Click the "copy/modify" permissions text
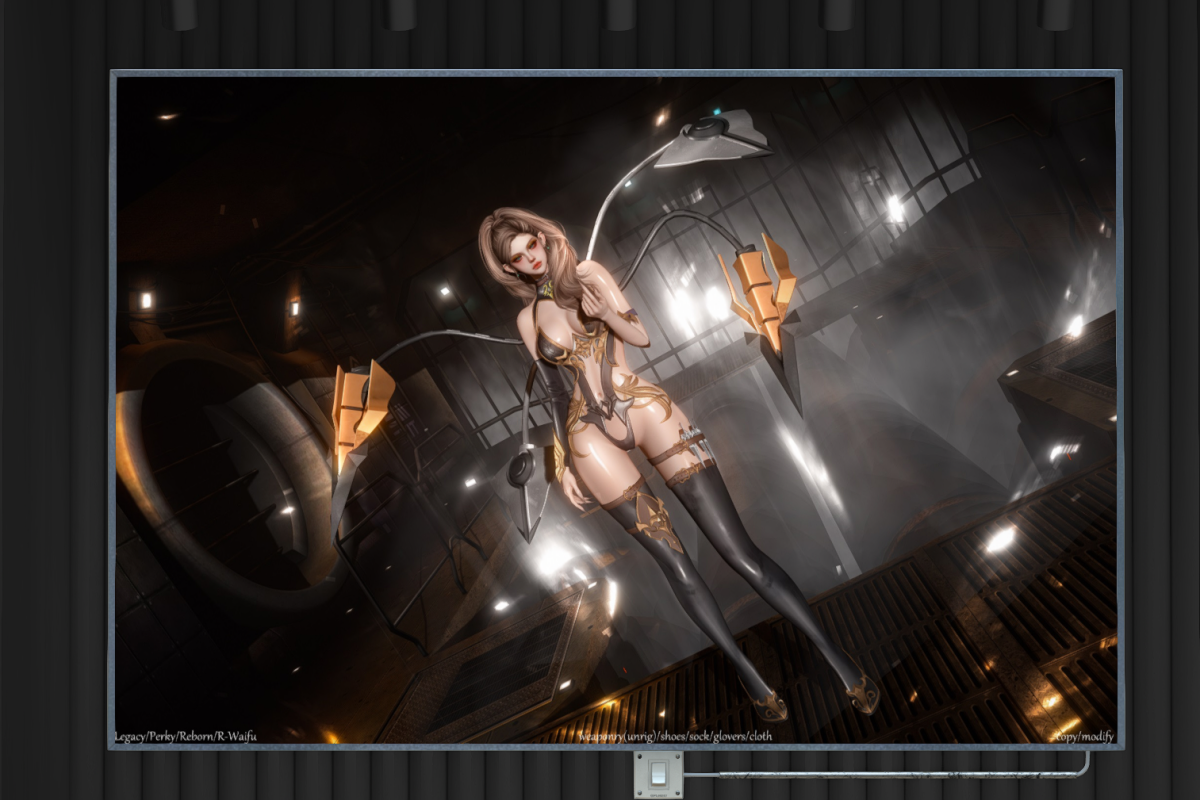Image resolution: width=1200 pixels, height=800 pixels. (1083, 736)
